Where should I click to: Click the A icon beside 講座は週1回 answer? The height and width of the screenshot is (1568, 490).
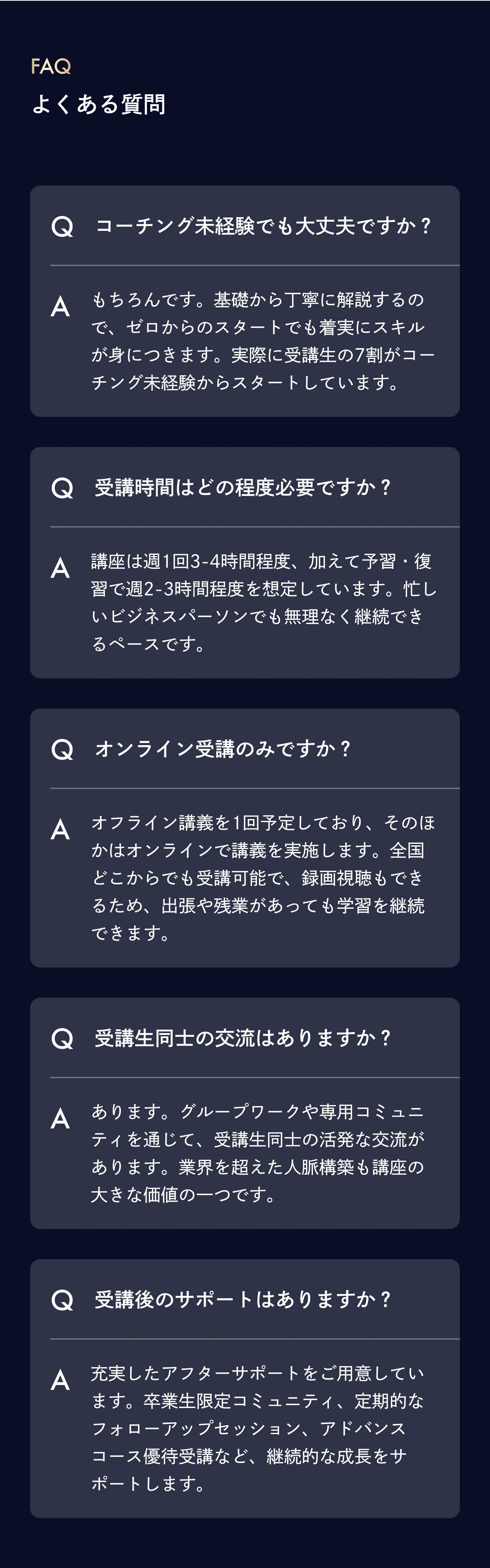60,568
